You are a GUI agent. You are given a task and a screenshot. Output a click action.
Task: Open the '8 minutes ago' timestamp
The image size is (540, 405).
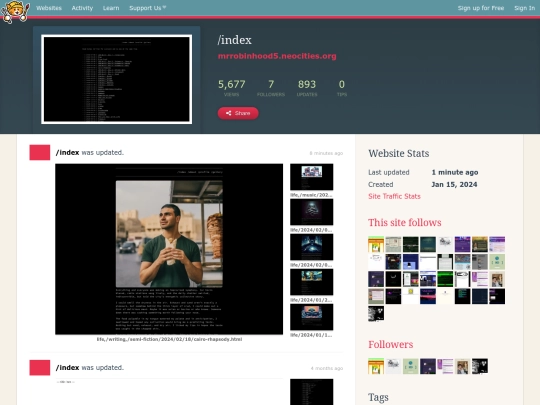pos(326,153)
